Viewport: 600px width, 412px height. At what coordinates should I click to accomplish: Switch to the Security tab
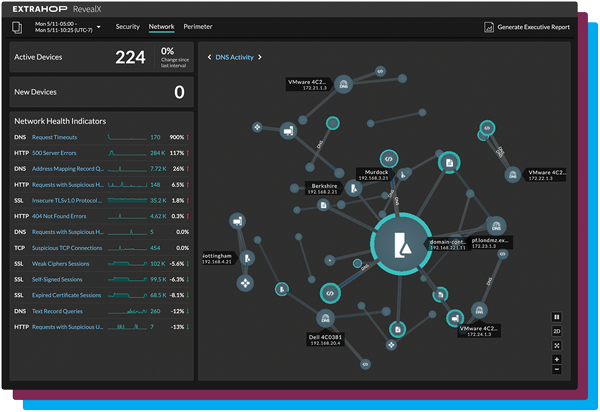tap(128, 27)
